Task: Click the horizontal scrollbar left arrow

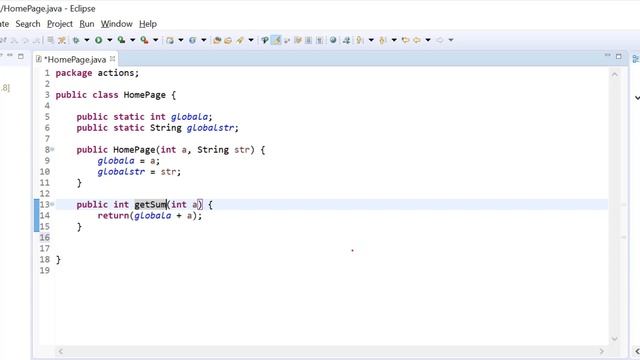Action: click(x=60, y=351)
